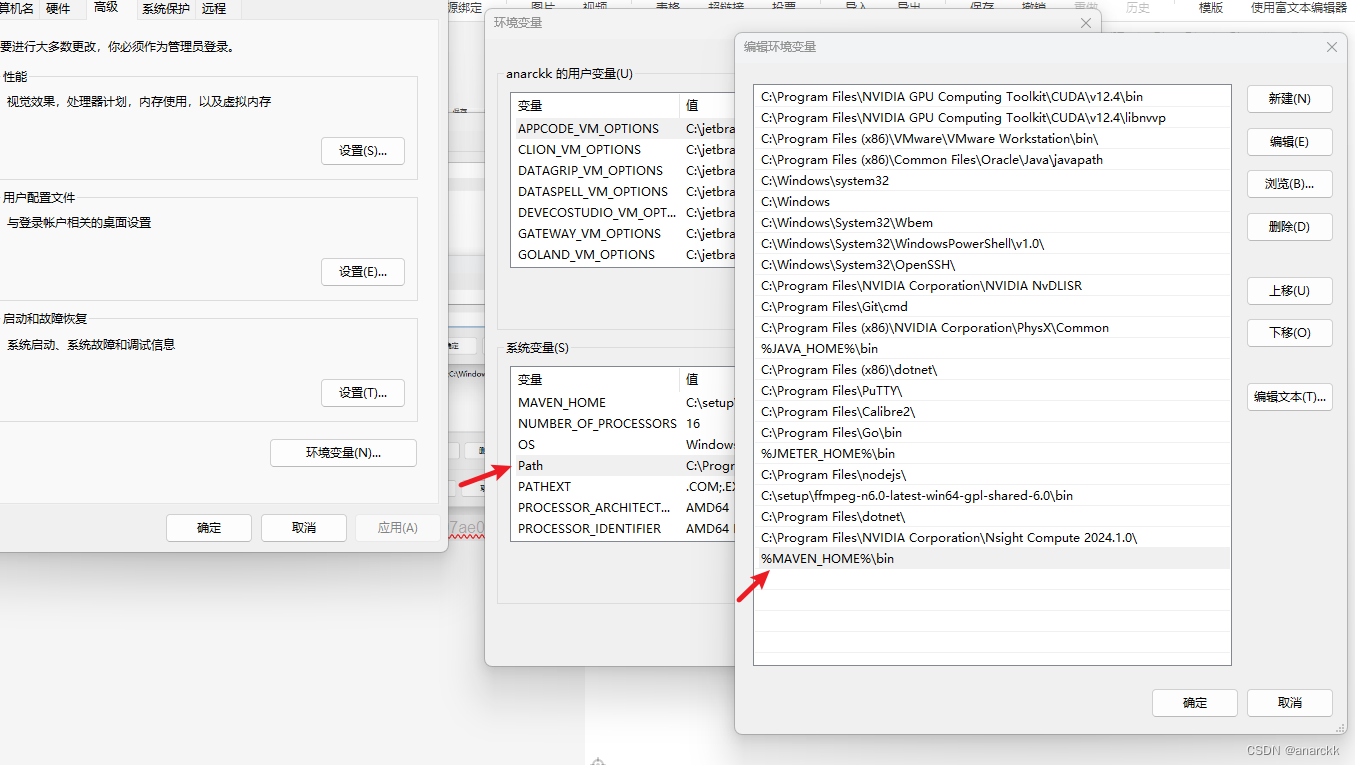The width and height of the screenshot is (1355, 765).
Task: Select PATHEXT system variable row
Action: coord(623,487)
